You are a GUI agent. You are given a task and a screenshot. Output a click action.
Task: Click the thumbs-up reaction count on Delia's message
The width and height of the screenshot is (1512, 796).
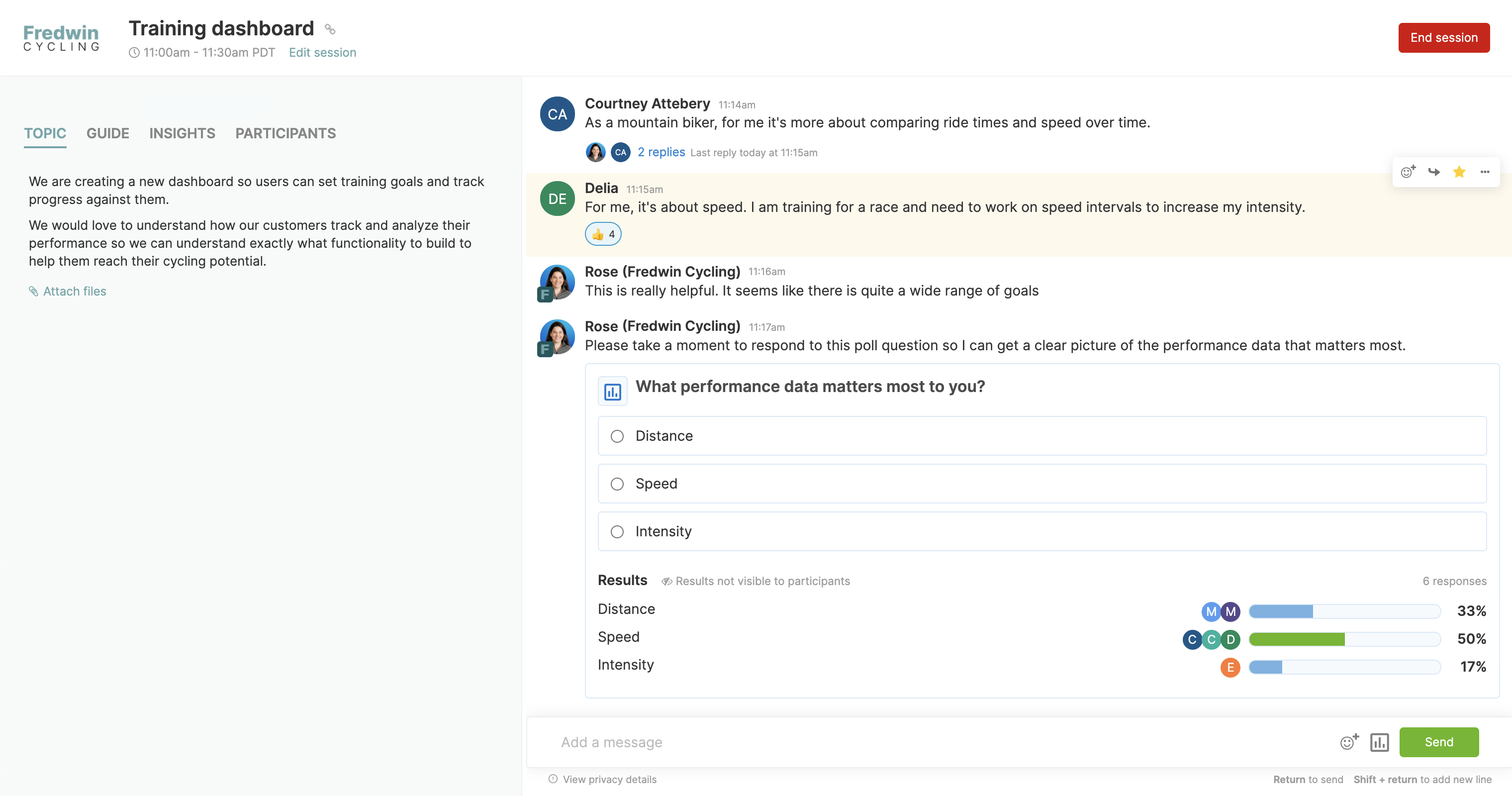coord(603,234)
